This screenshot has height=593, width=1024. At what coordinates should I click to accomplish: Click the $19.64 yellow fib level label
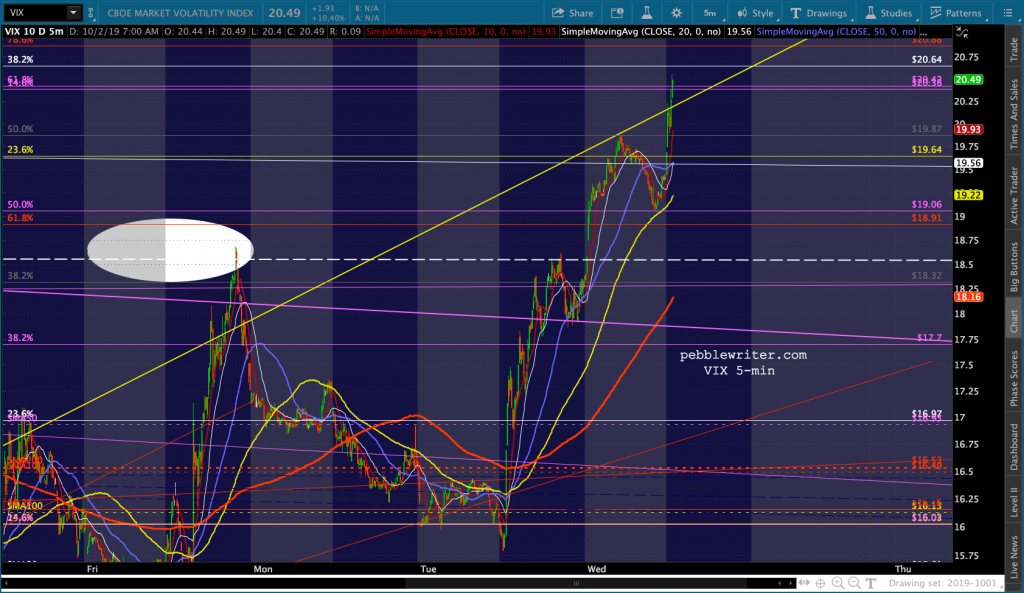coord(927,150)
